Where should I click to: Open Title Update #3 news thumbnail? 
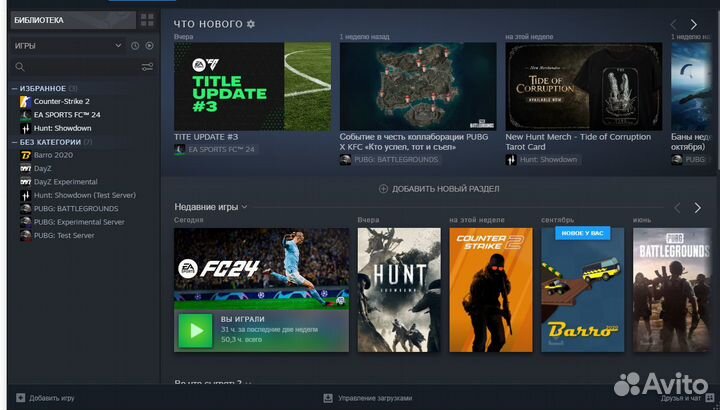[253, 87]
